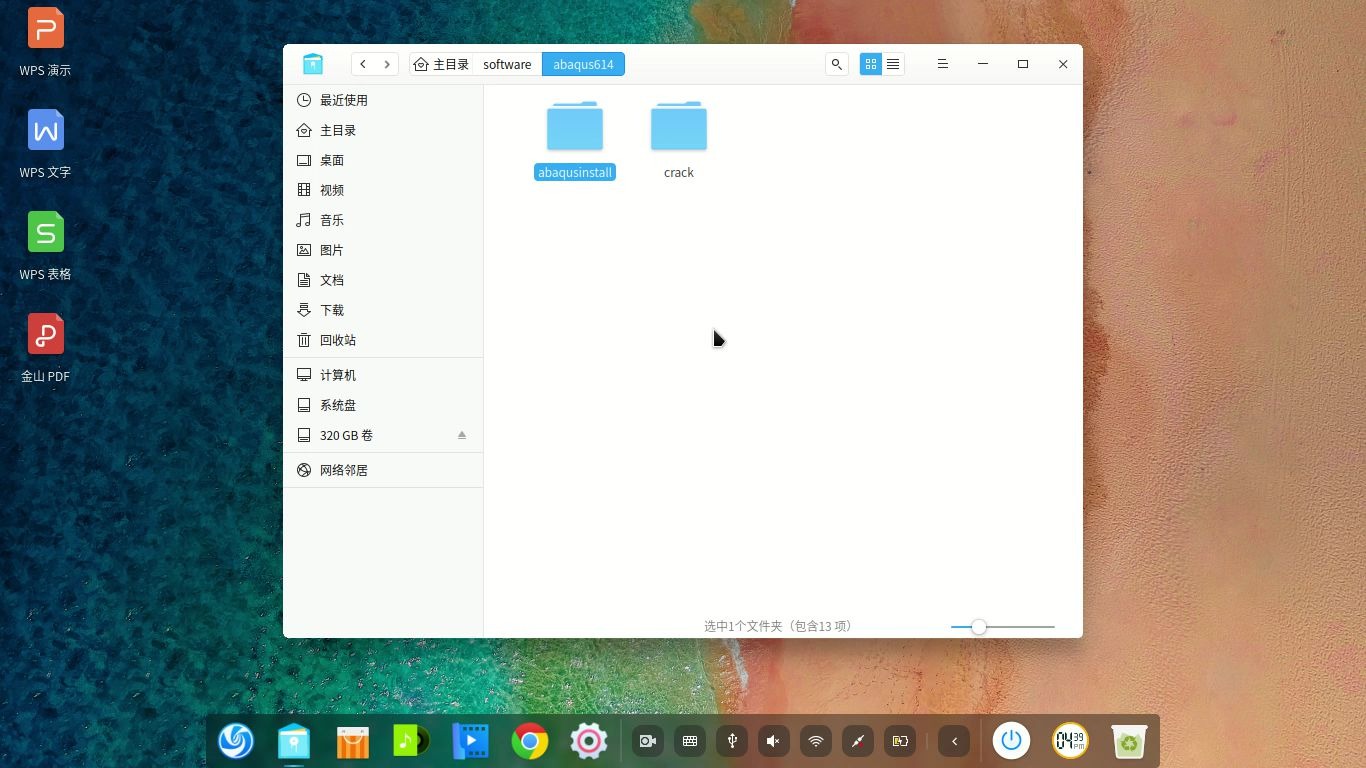Open WPS 表格 desktop shortcut
The width and height of the screenshot is (1366, 768).
[45, 245]
